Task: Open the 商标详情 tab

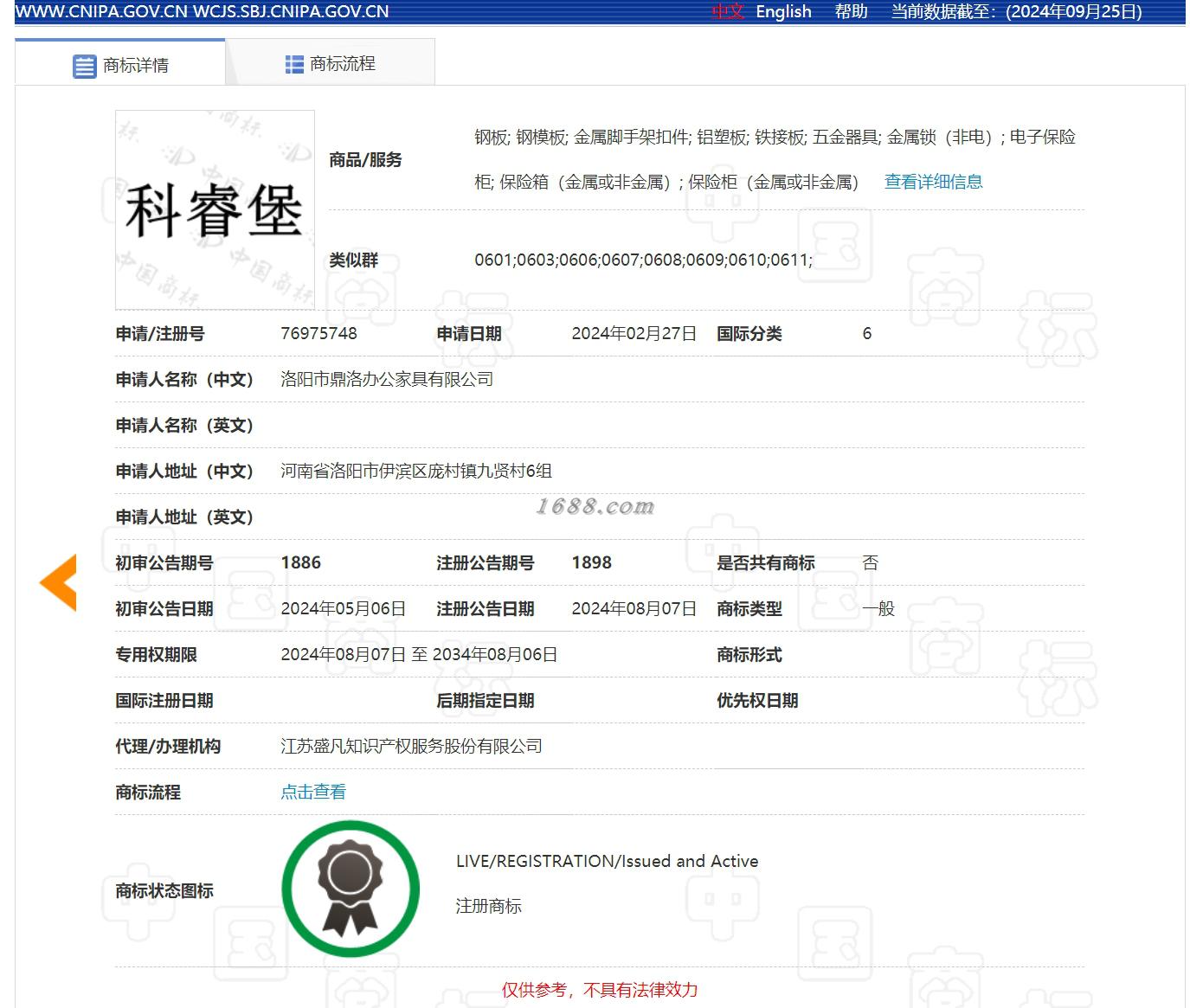Action: 120,64
